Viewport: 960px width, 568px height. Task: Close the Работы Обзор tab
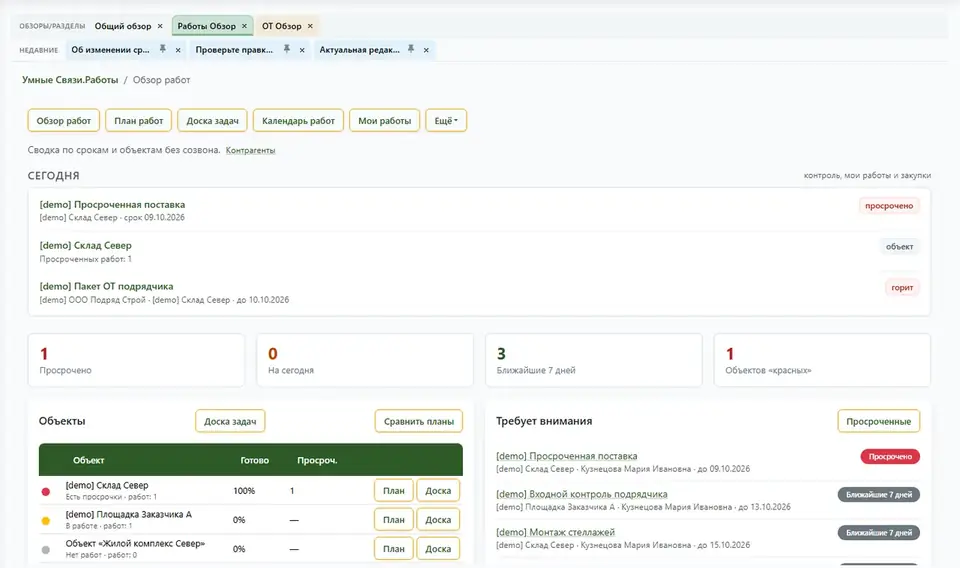tap(244, 26)
